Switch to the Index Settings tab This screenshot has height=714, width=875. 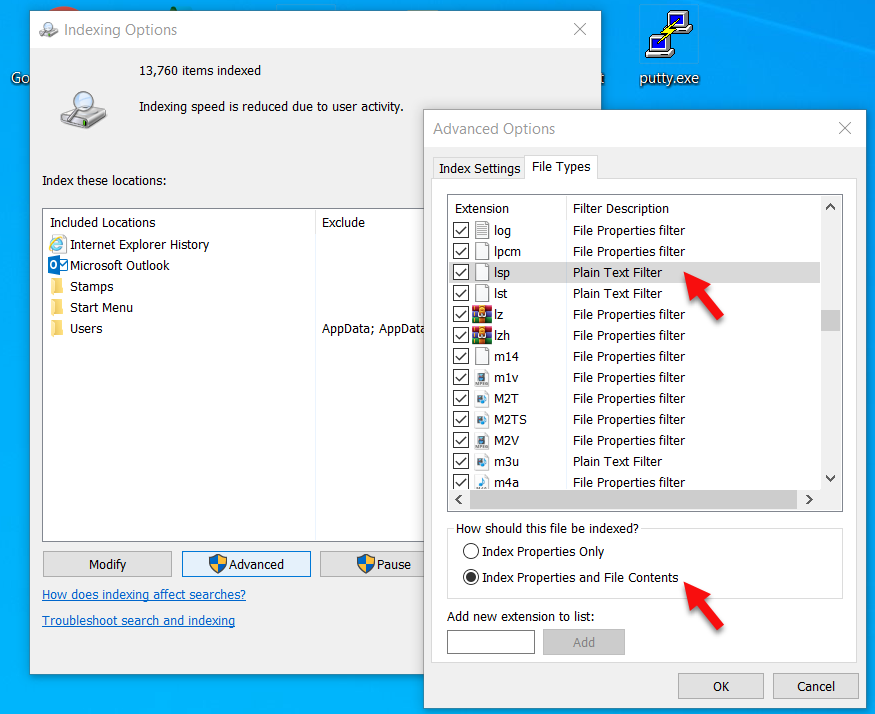click(x=479, y=169)
